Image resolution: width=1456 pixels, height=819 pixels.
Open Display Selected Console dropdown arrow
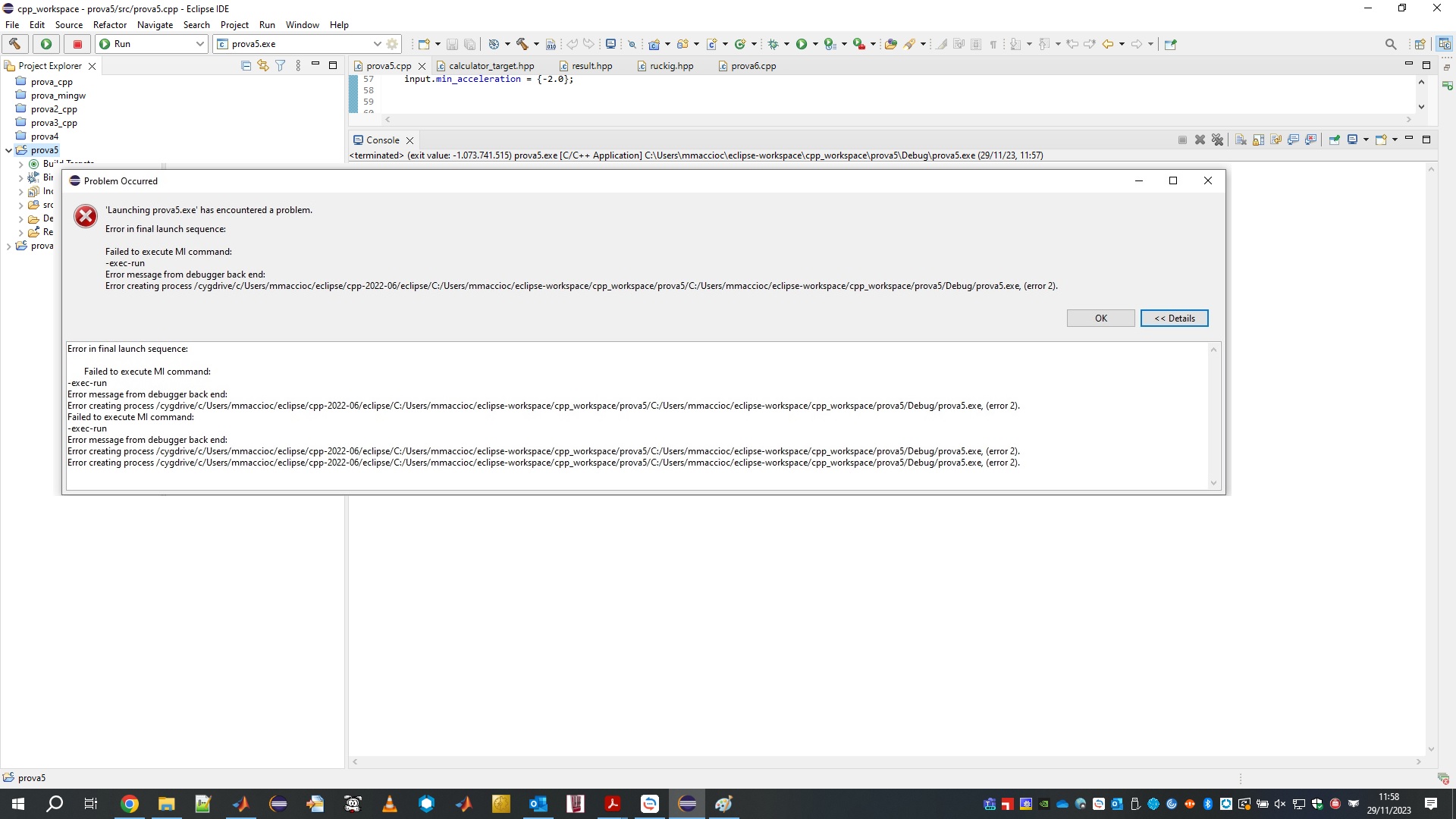click(1366, 140)
